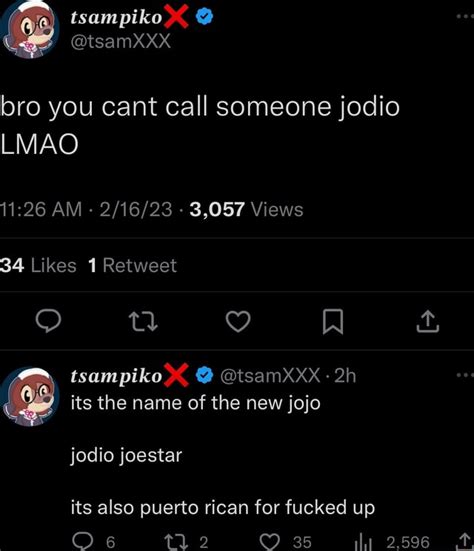The width and height of the screenshot is (474, 551).
Task: View the 1 Retweet list
Action: coord(132,265)
